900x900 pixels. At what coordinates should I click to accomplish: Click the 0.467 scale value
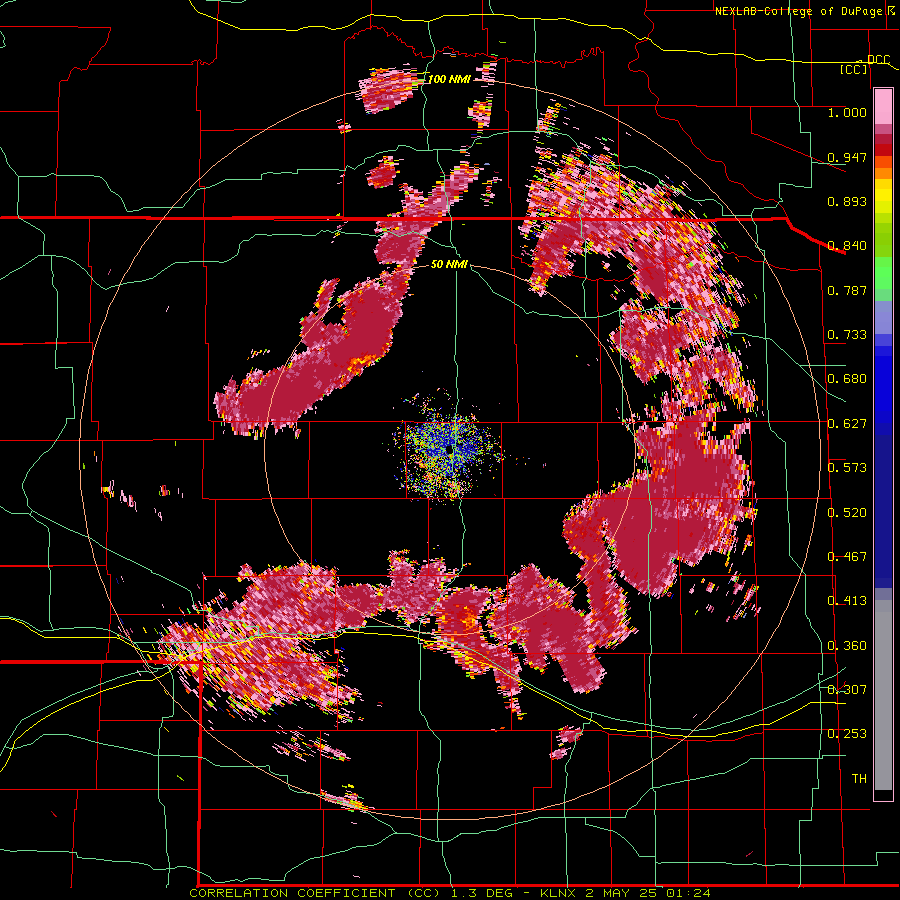coord(847,557)
